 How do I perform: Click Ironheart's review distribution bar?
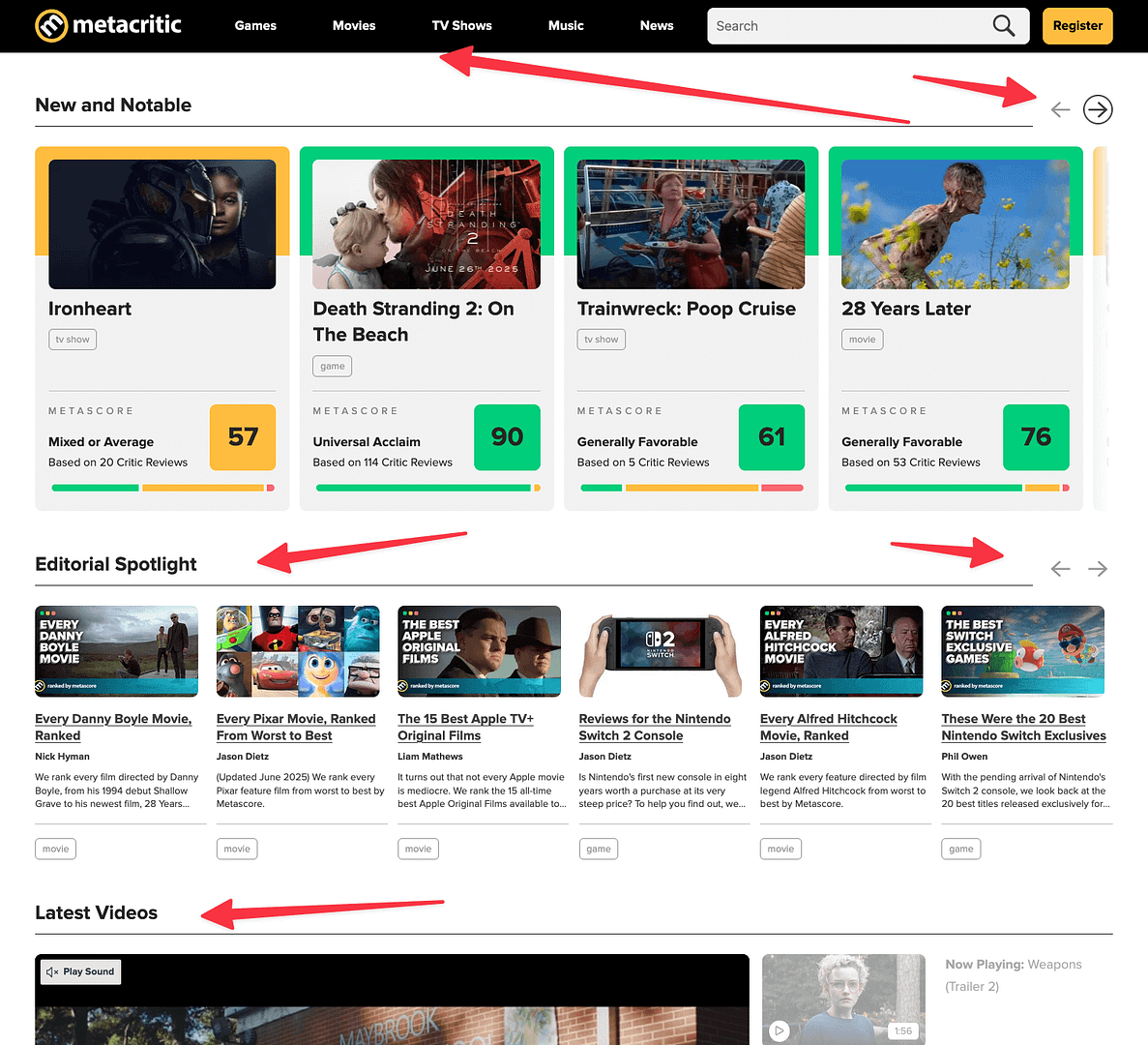click(x=162, y=488)
